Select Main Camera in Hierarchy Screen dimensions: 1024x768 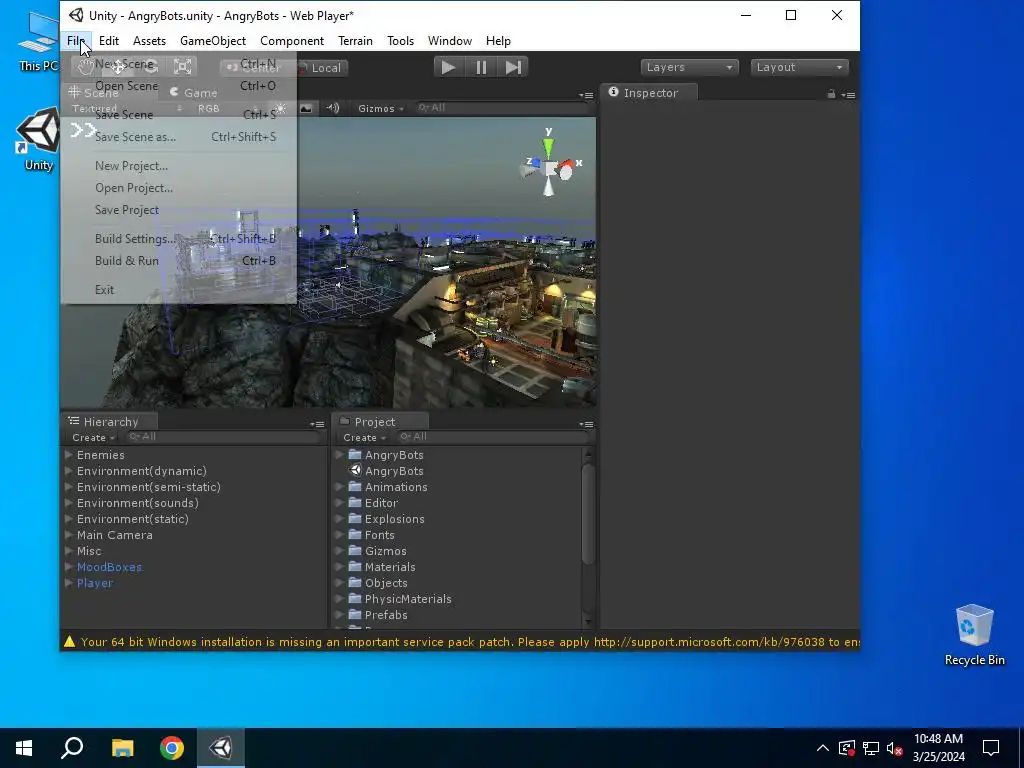(x=114, y=535)
